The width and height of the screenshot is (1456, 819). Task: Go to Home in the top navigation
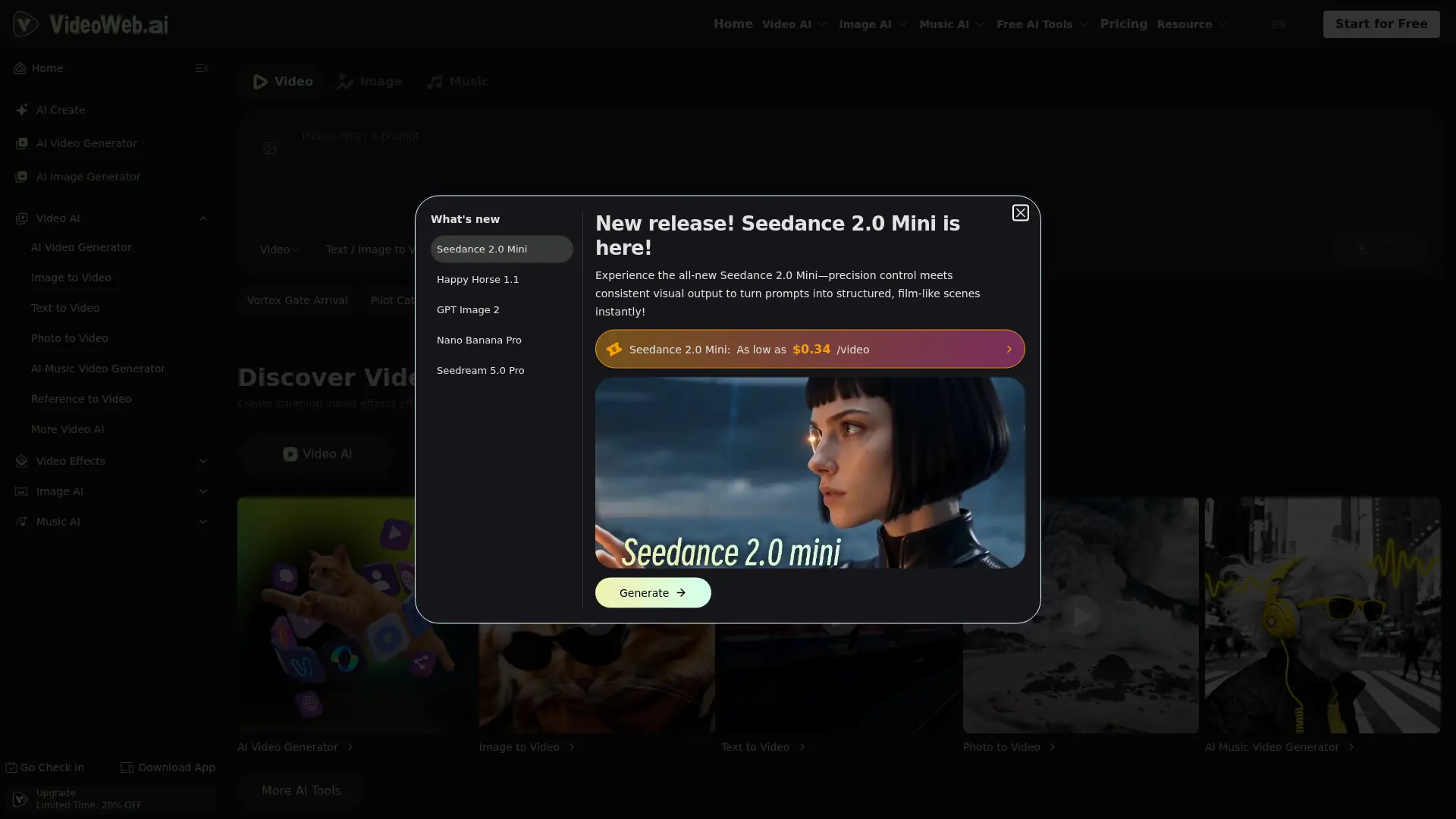[733, 24]
